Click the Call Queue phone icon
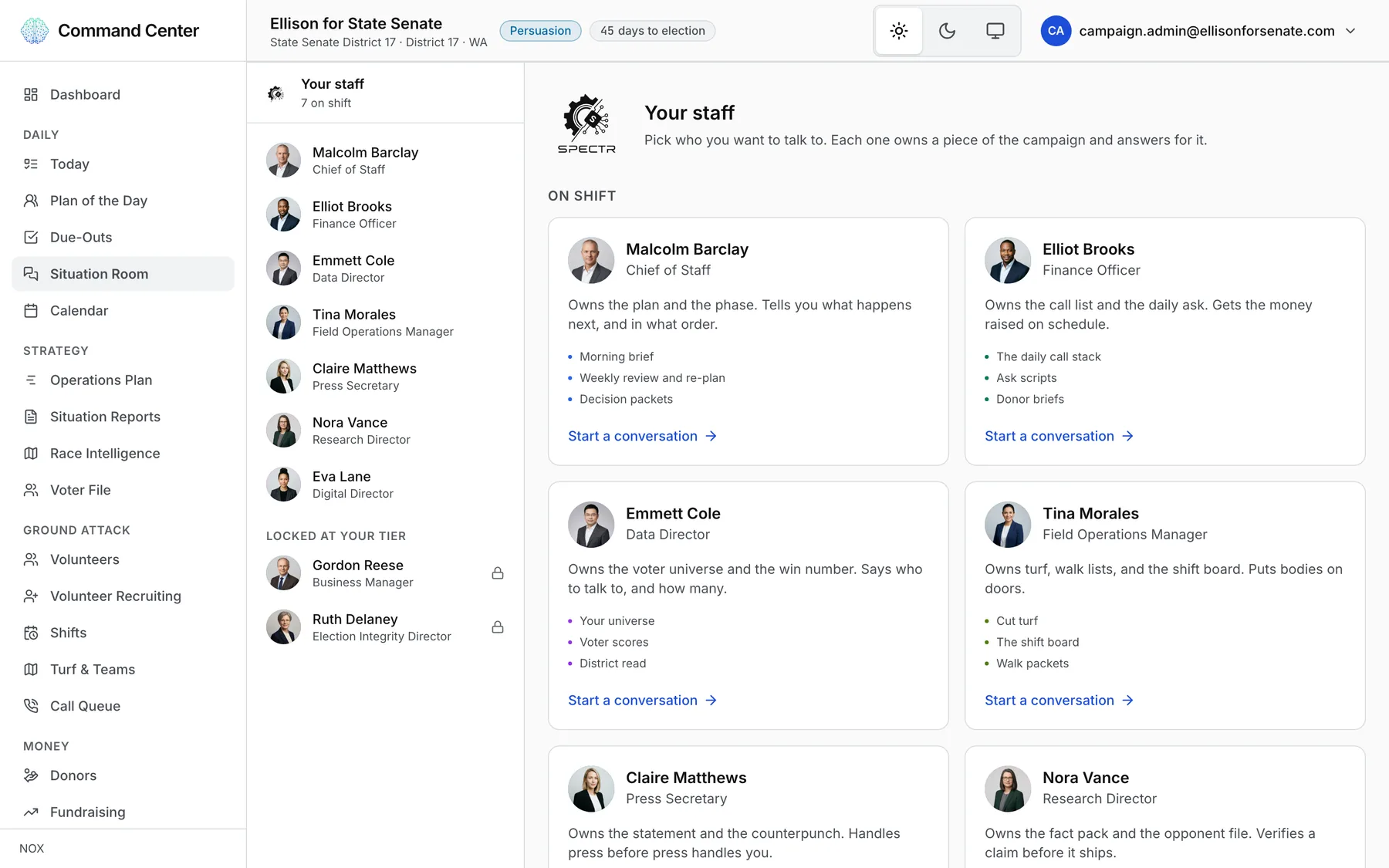This screenshot has width=1389, height=868. pos(31,706)
